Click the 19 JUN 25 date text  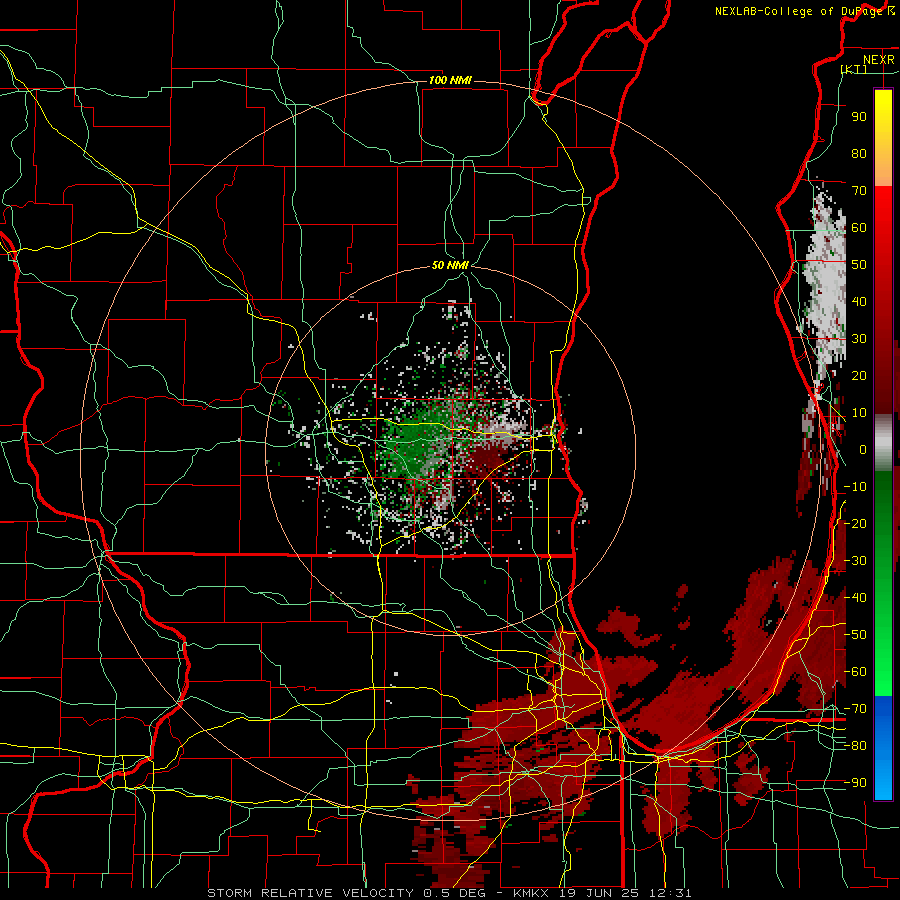pos(594,893)
